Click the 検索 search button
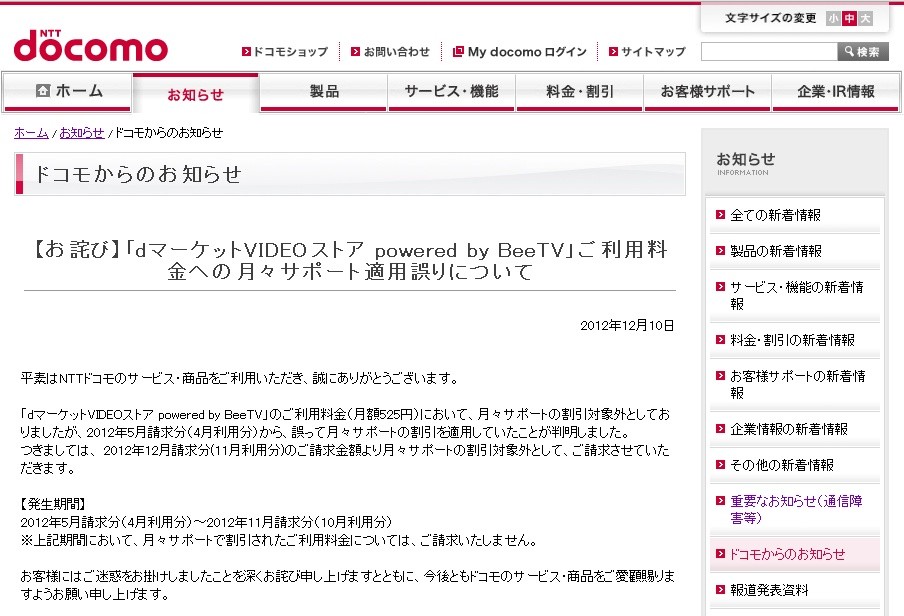 [x=862, y=51]
